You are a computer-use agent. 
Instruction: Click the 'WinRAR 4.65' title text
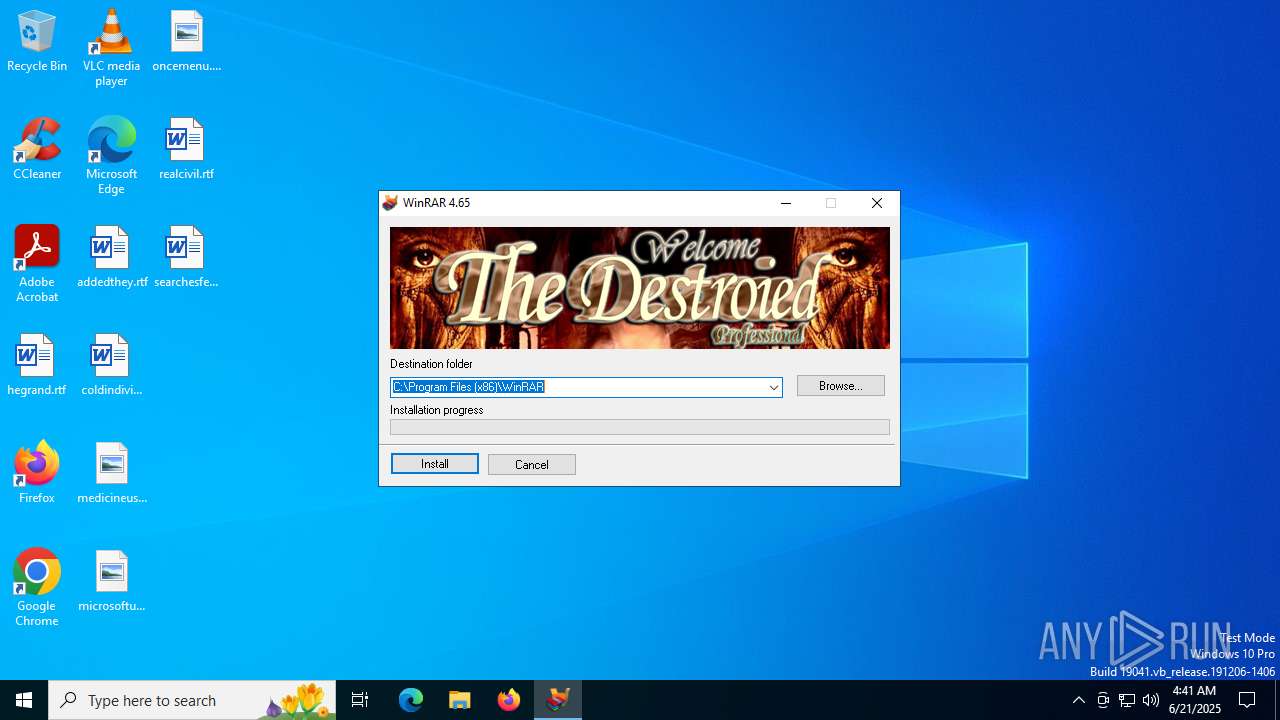pyautogui.click(x=437, y=203)
